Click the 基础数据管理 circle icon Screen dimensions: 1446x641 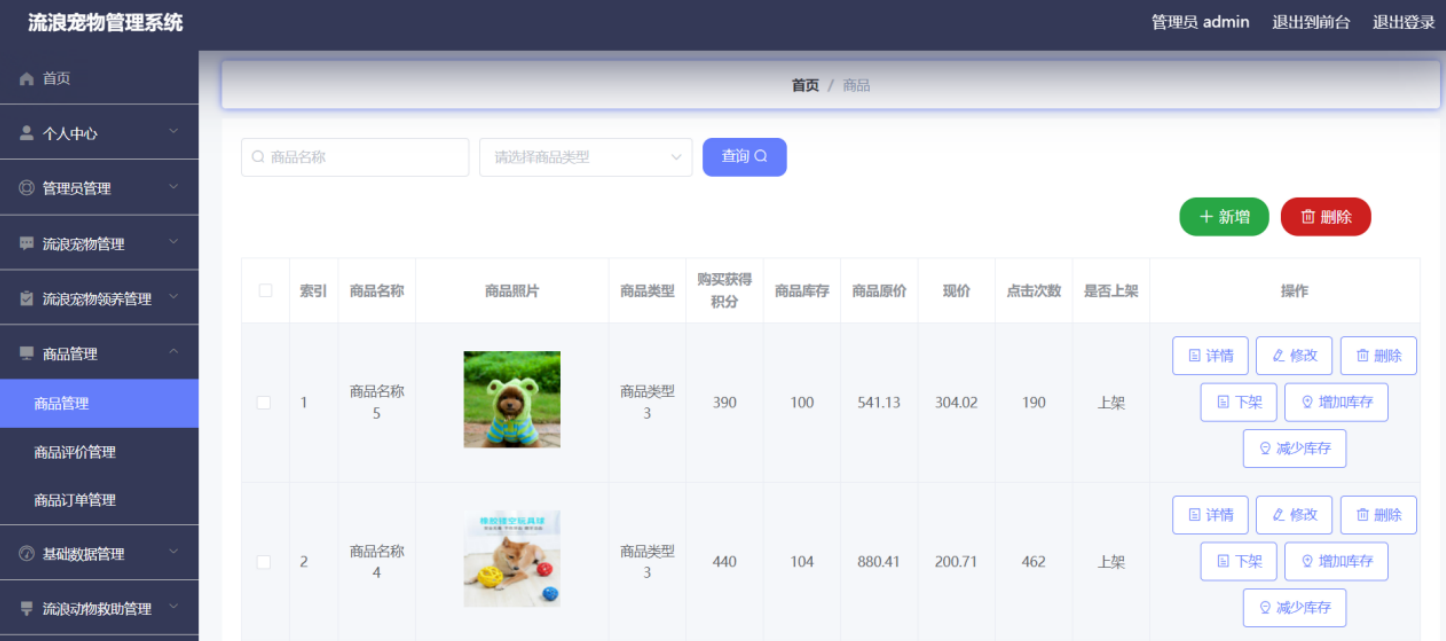[26, 552]
